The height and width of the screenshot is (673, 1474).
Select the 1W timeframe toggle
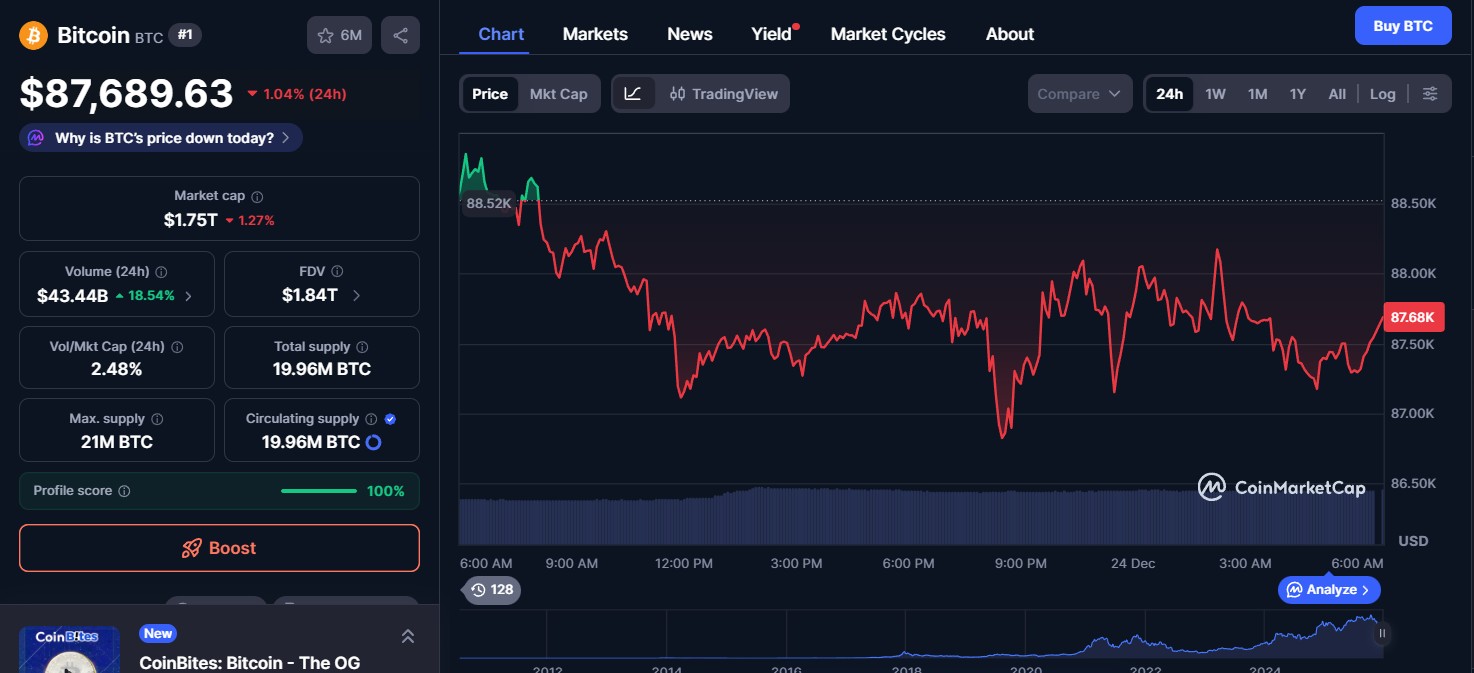pos(1215,93)
